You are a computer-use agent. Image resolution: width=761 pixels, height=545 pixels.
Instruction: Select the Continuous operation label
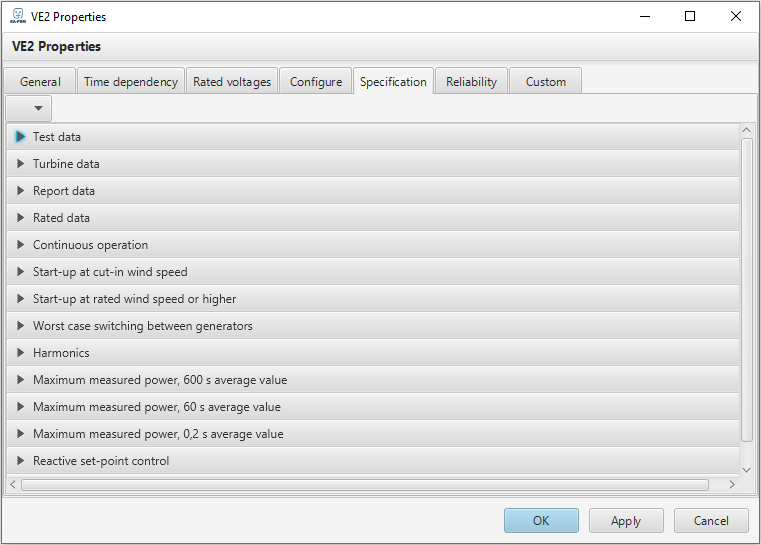point(90,245)
